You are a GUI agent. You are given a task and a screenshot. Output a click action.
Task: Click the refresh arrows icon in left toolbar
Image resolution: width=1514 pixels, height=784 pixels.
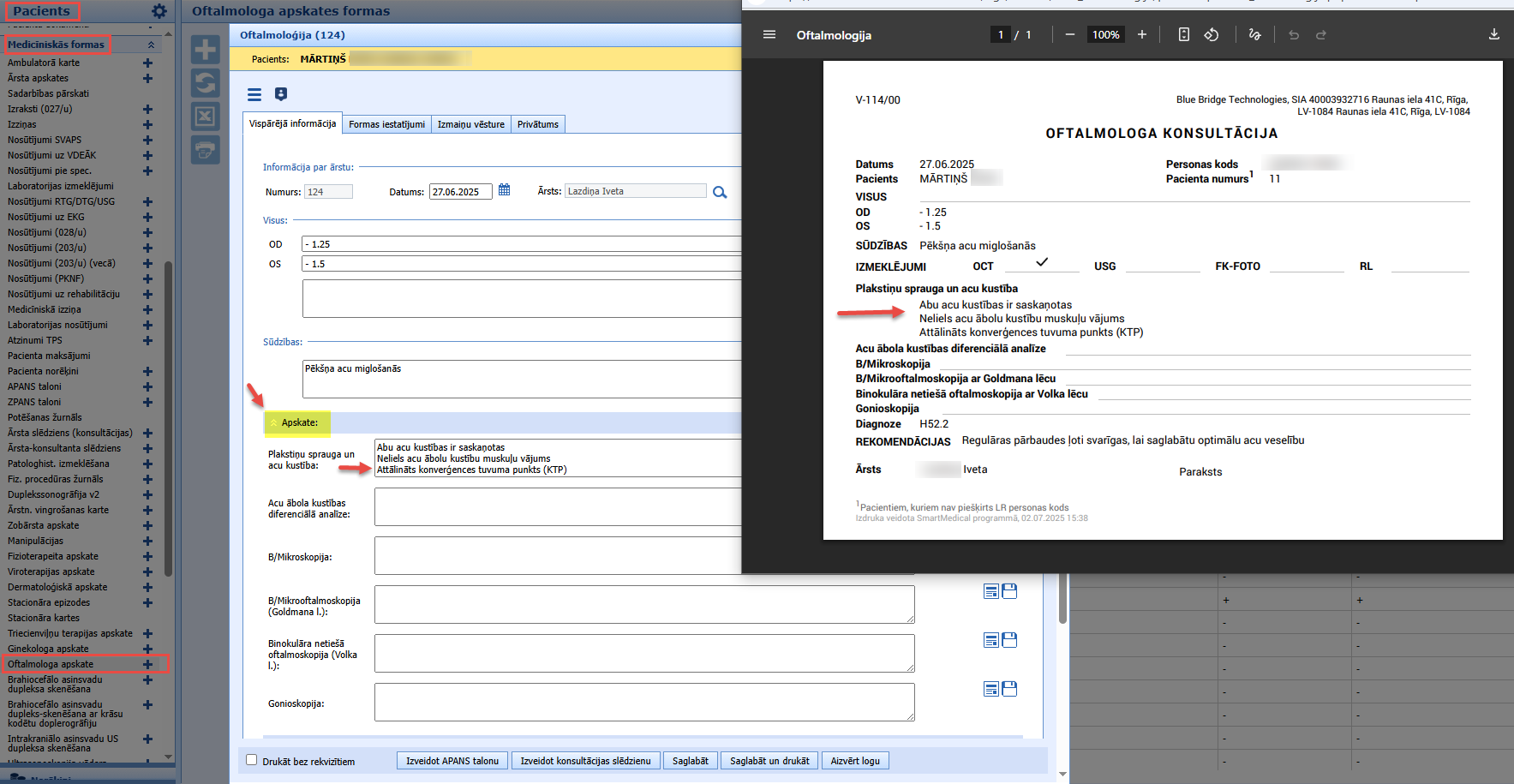coord(205,83)
